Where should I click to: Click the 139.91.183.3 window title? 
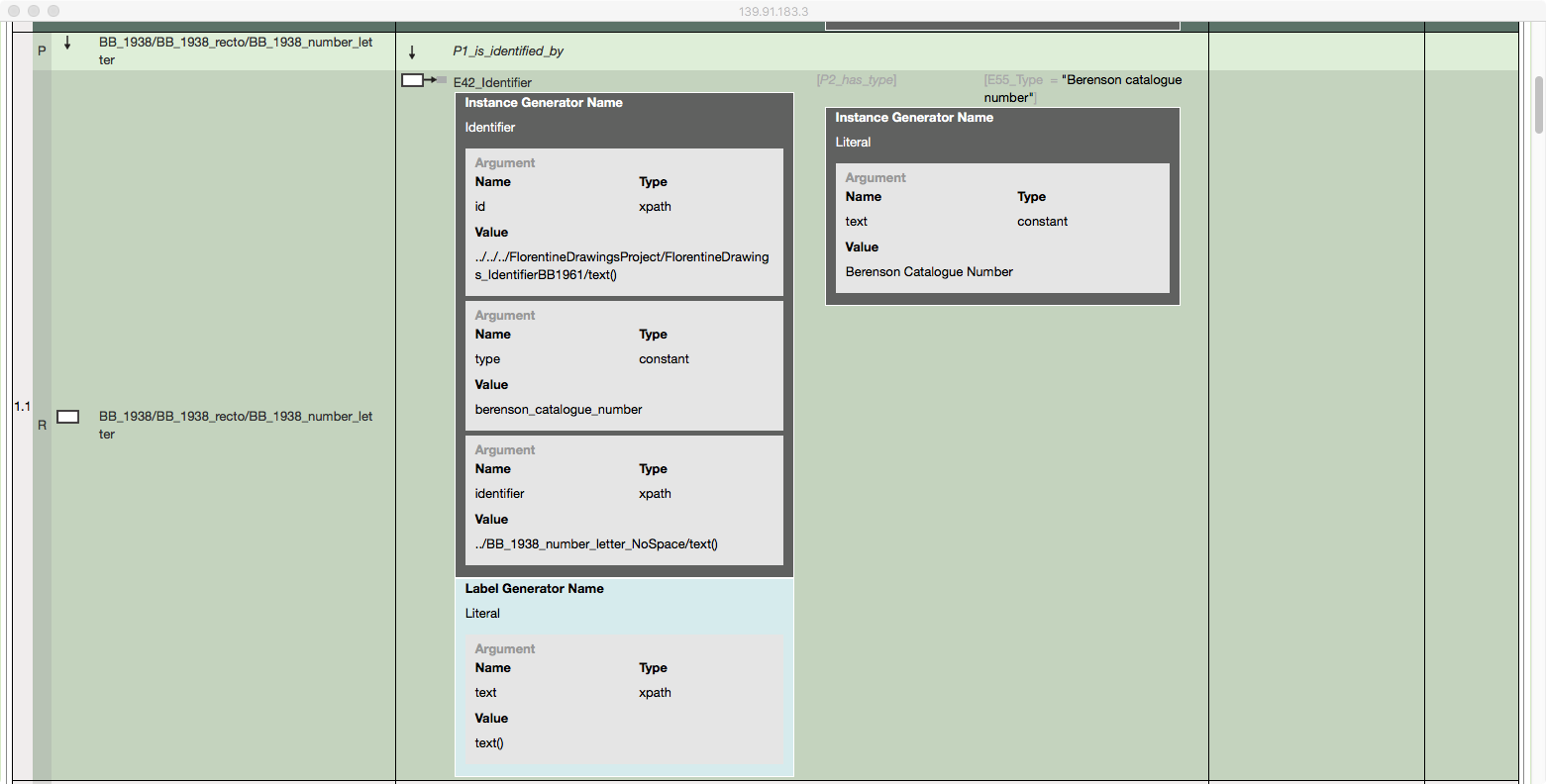coord(773,11)
